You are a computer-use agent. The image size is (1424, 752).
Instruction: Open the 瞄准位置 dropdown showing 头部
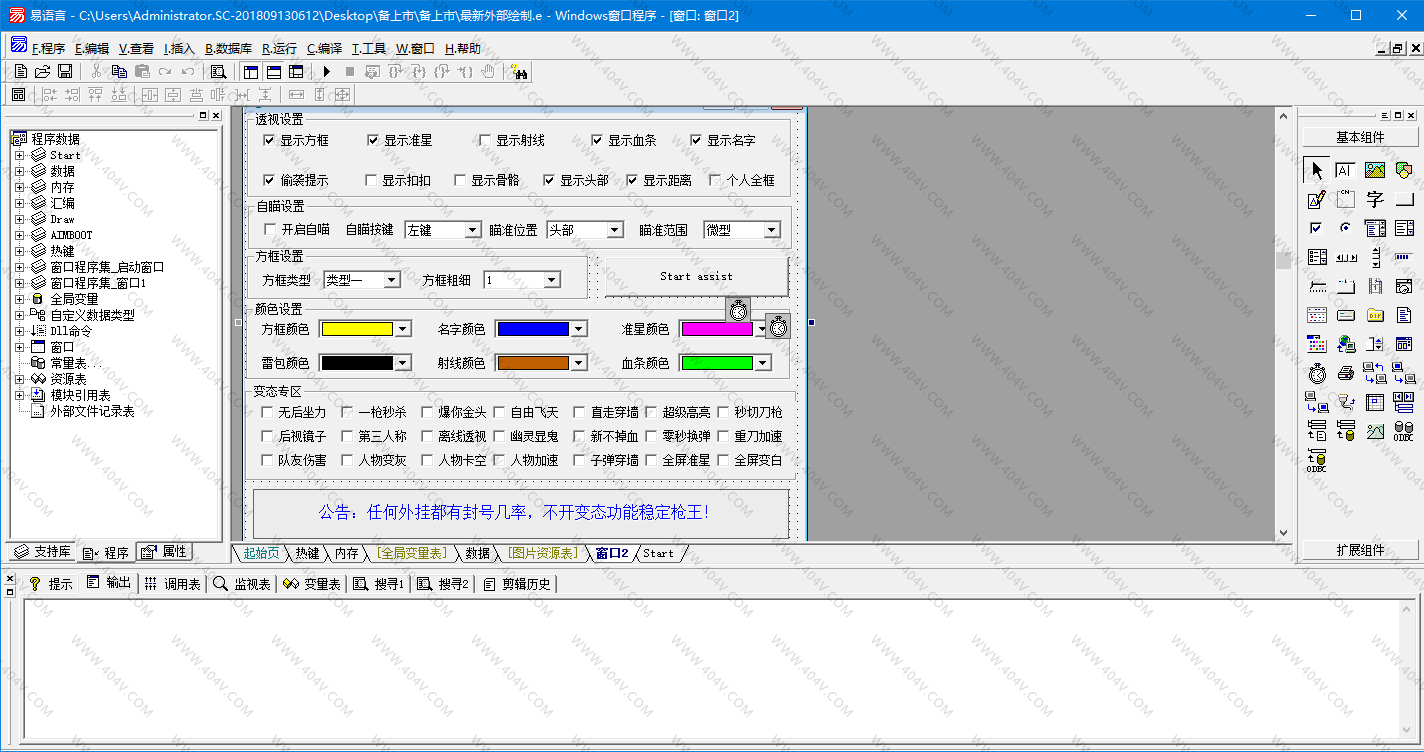click(615, 230)
